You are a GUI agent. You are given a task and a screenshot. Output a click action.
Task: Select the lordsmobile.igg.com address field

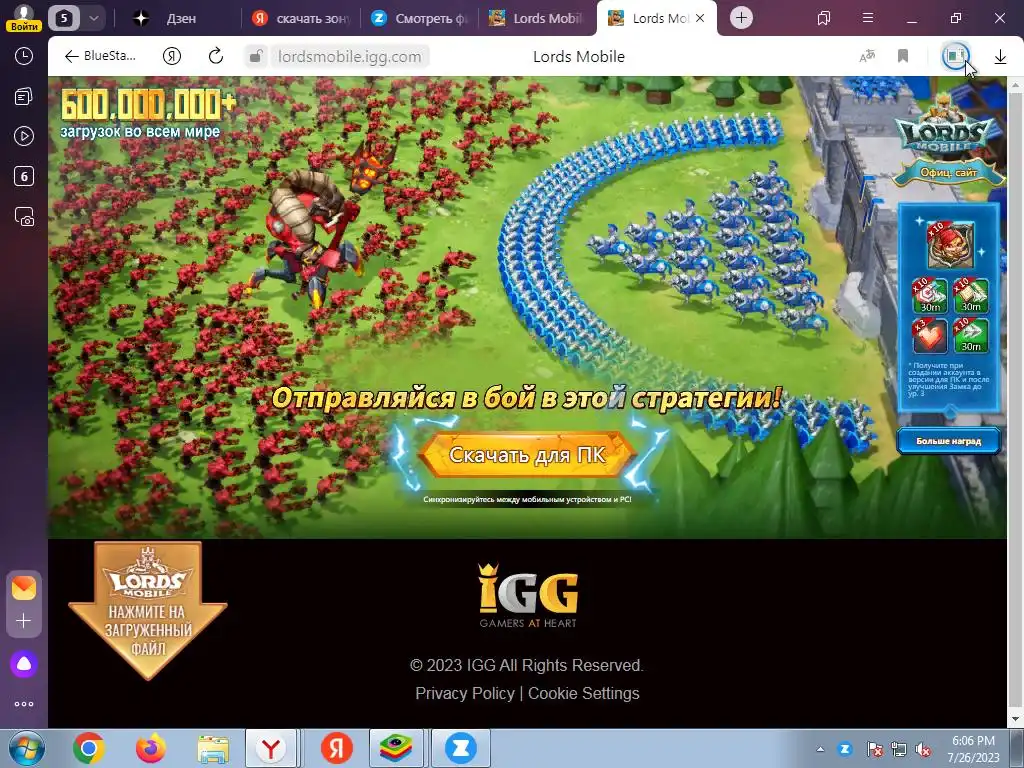[349, 57]
